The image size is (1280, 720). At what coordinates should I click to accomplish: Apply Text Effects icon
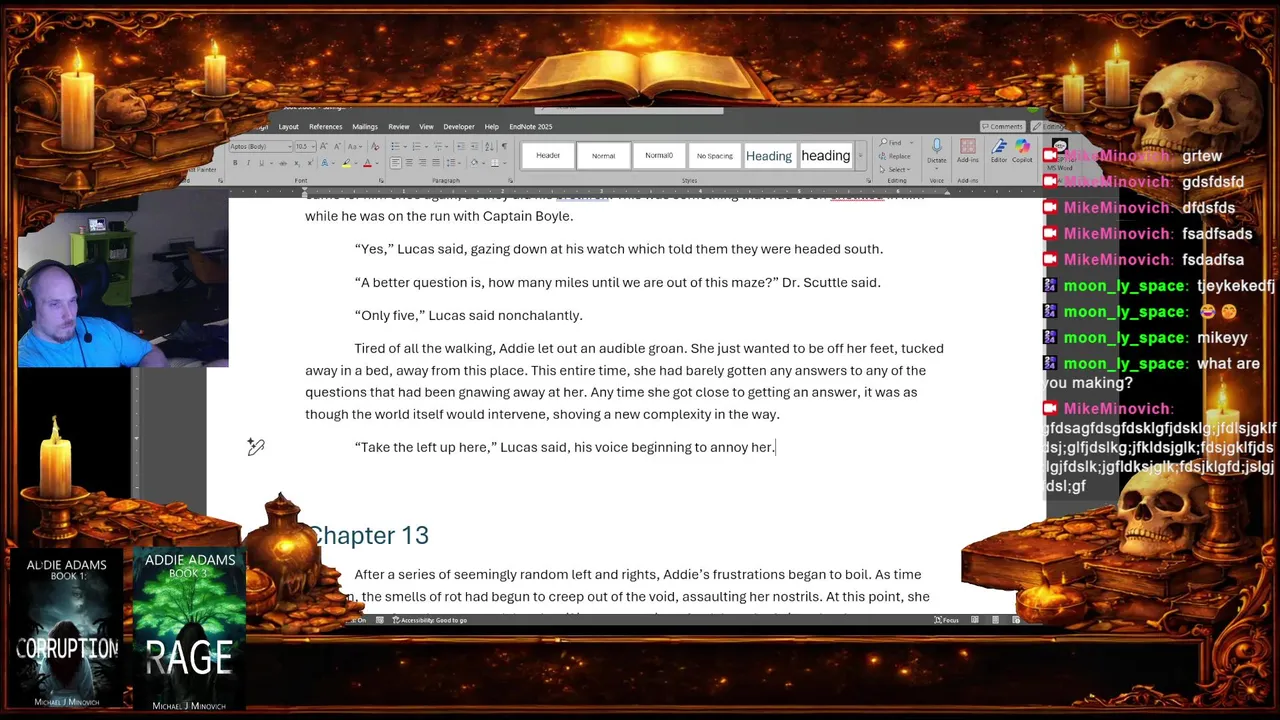[x=324, y=163]
